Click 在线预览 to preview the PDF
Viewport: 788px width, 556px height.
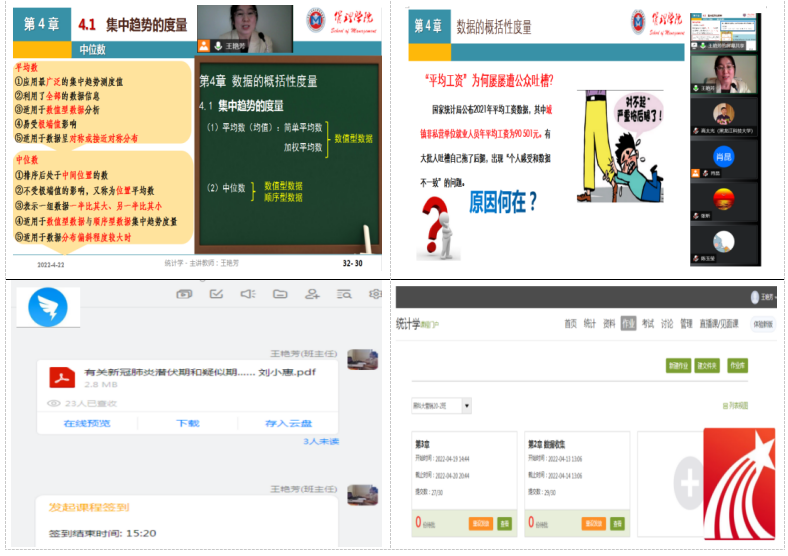pyautogui.click(x=87, y=423)
